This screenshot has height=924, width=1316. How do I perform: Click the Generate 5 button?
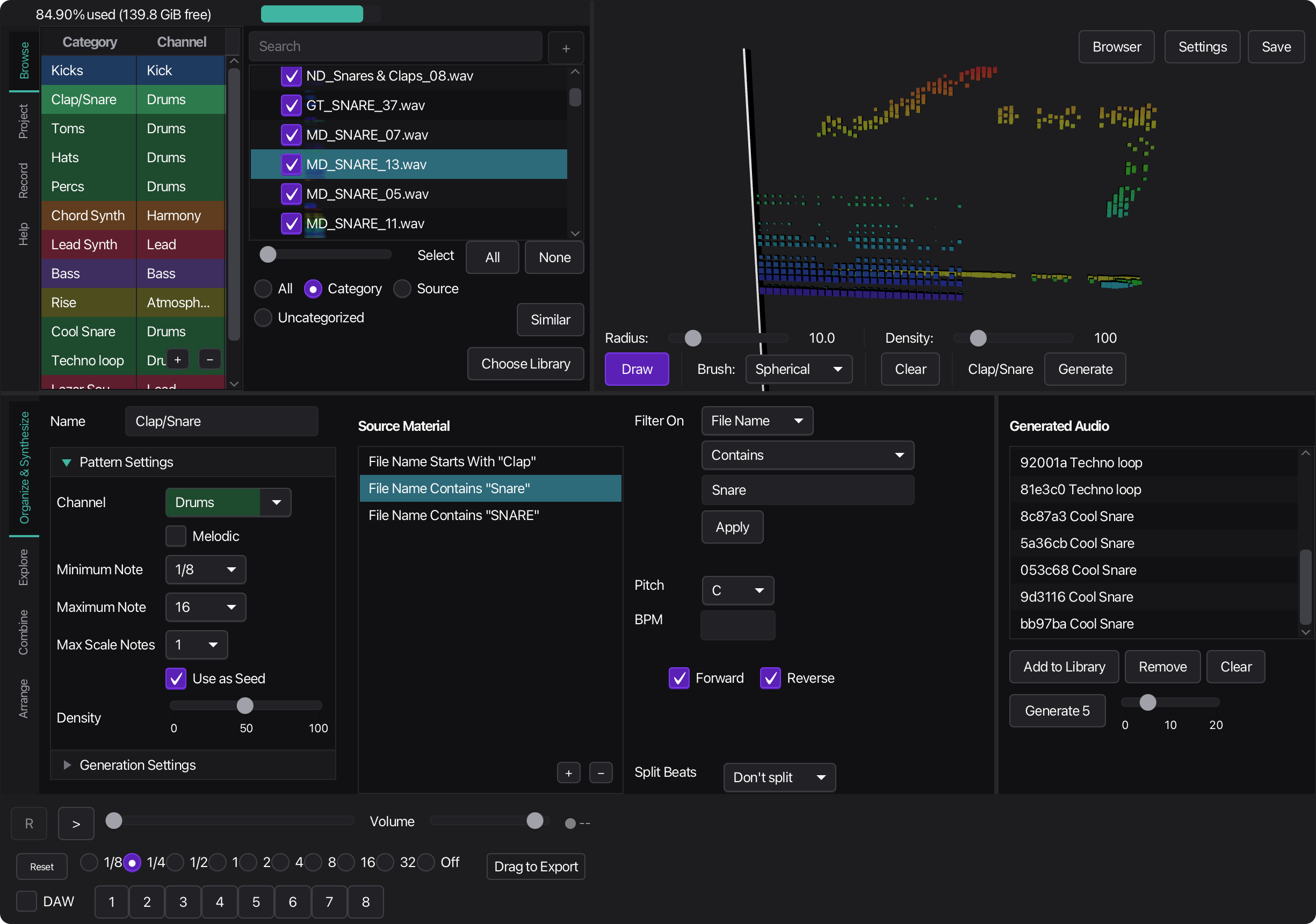pyautogui.click(x=1057, y=710)
